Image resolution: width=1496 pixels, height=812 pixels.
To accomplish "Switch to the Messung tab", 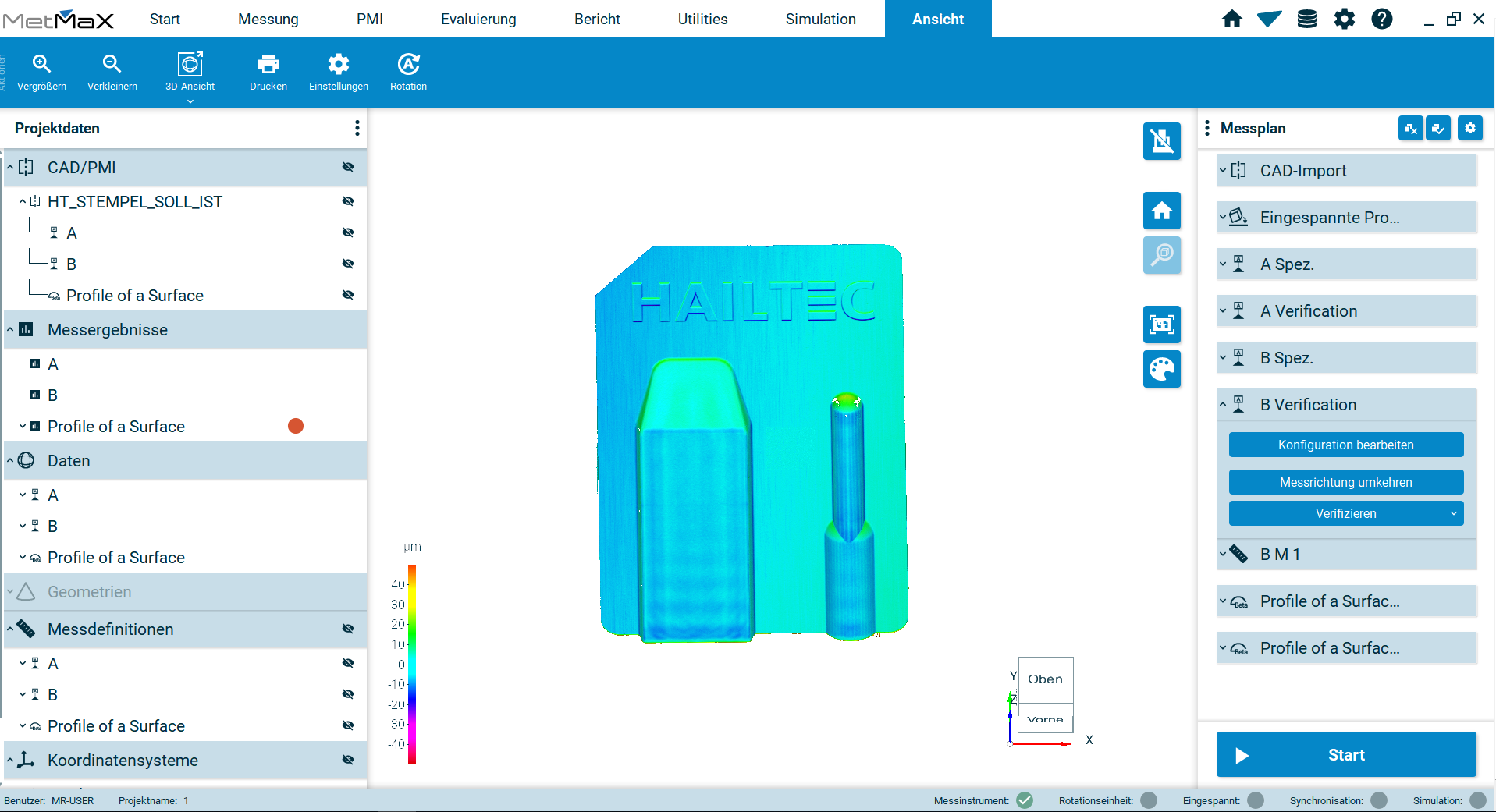I will [x=268, y=19].
